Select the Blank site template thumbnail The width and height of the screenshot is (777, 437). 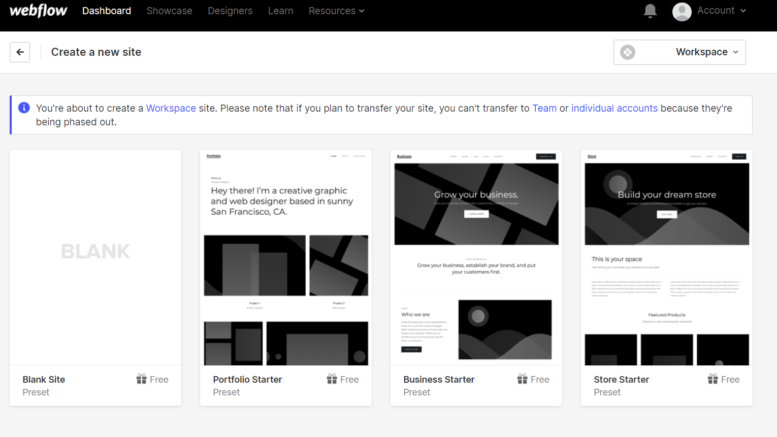pyautogui.click(x=95, y=257)
